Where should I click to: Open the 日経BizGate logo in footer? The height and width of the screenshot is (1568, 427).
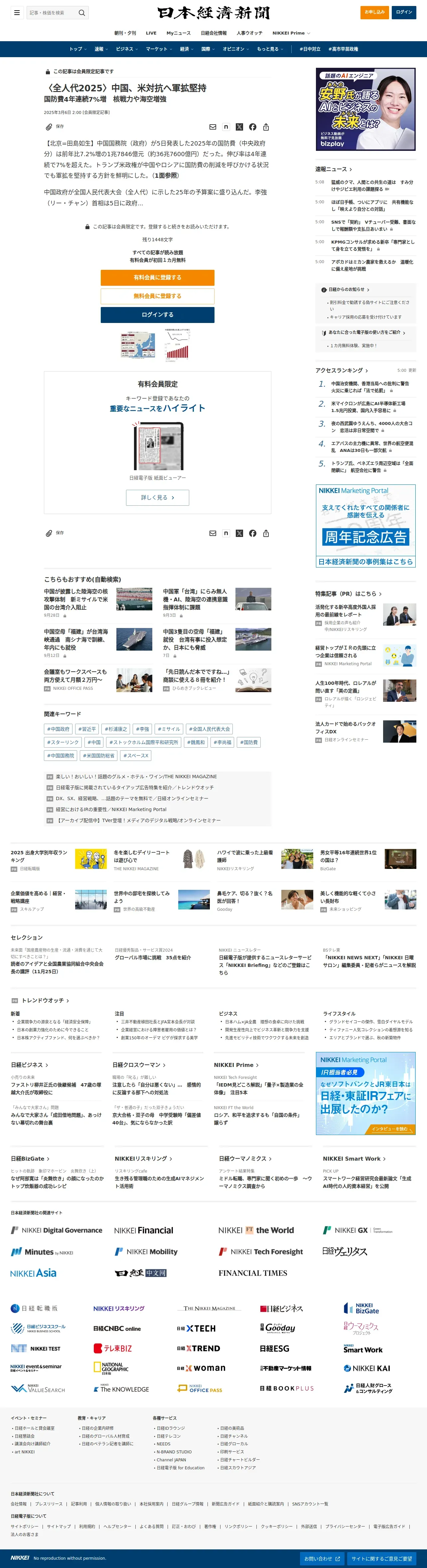click(361, 1308)
